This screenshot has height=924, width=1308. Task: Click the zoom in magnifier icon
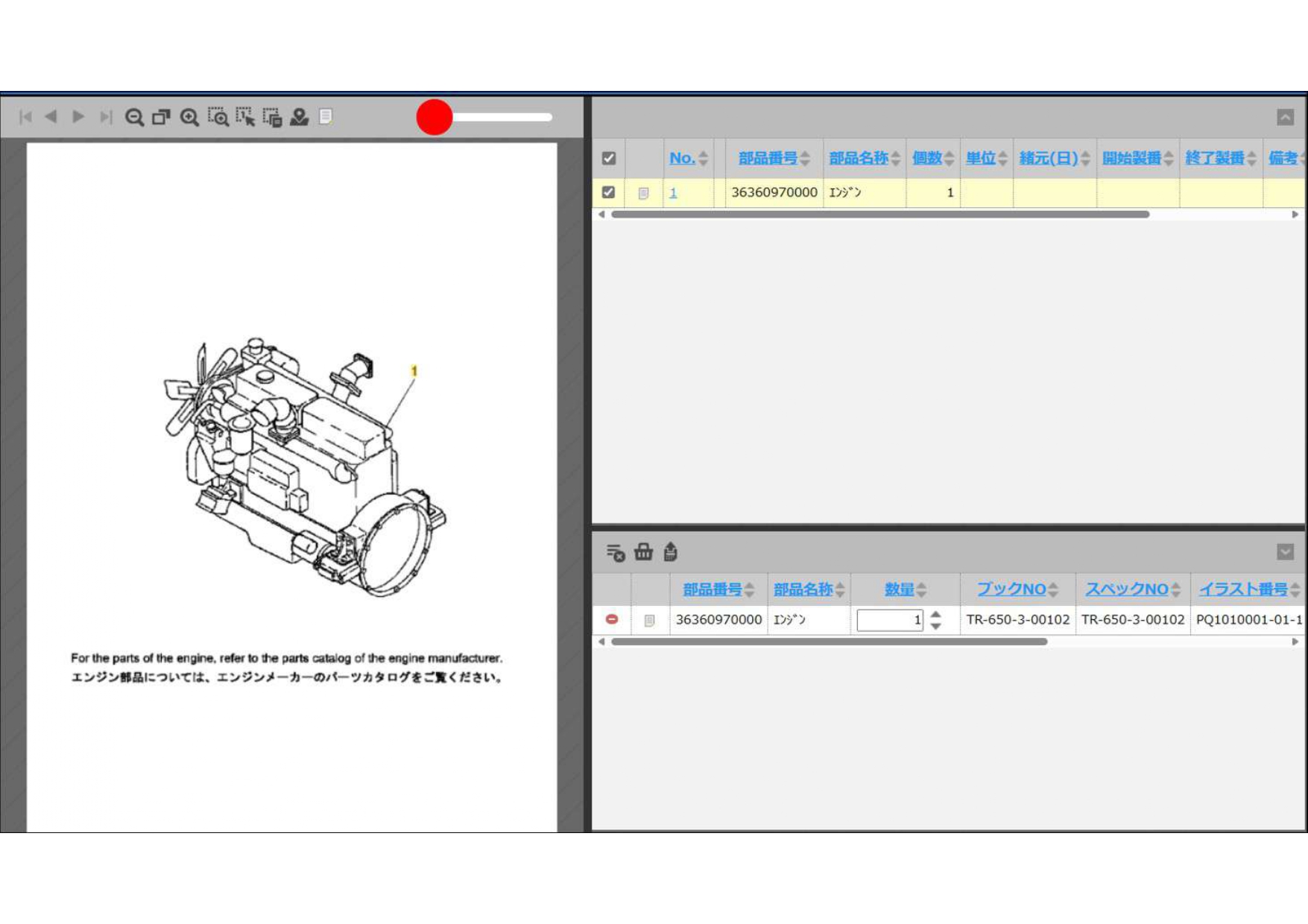(189, 117)
